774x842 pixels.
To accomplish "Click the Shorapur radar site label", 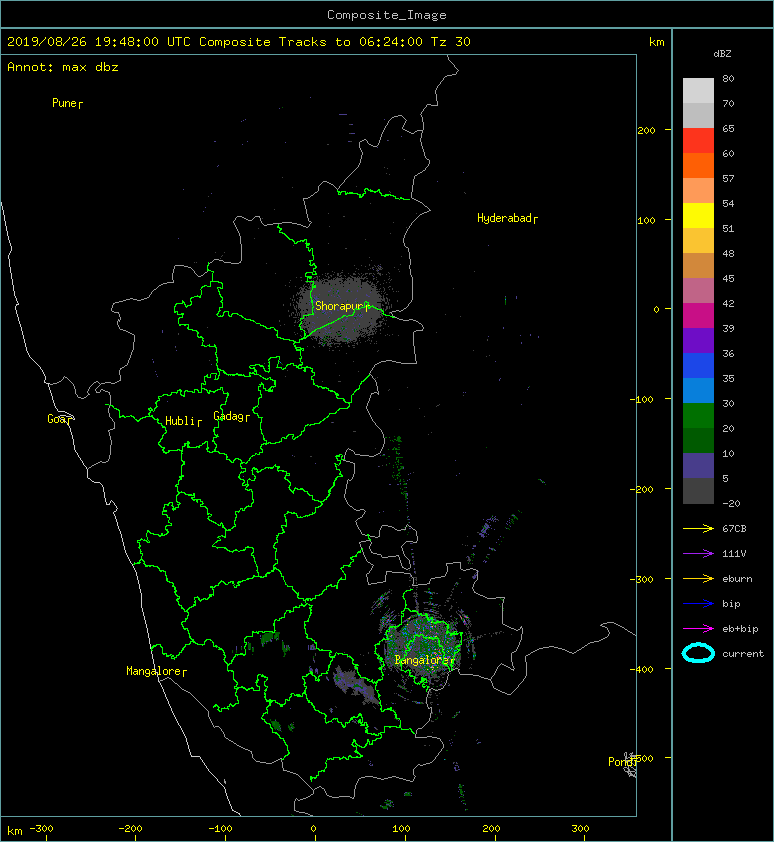I will (342, 306).
